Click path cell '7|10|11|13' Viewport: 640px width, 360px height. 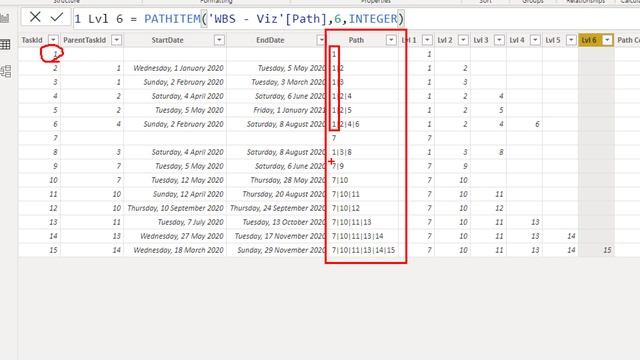pos(351,222)
